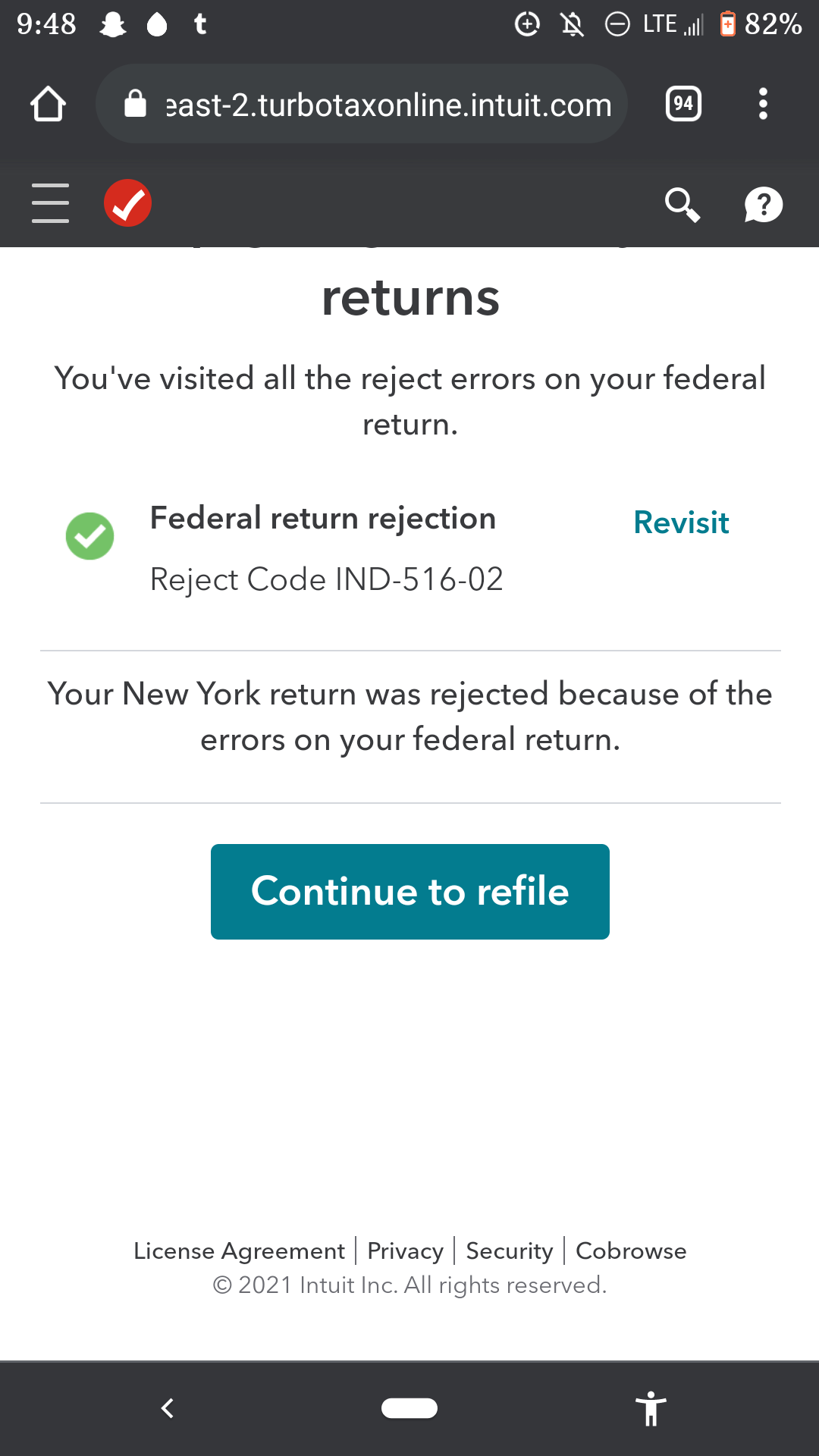819x1456 pixels.
Task: Select the Reject Code IND-516-02 text
Action: 326,579
